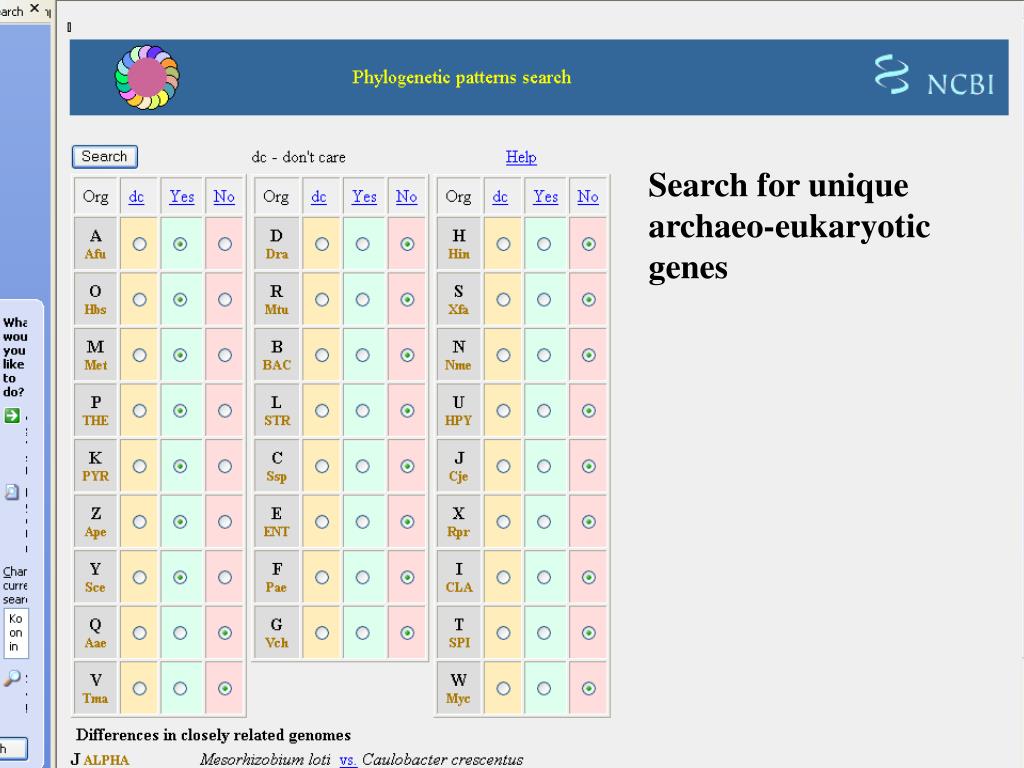This screenshot has height=768, width=1024.
Task: Select 'dc' radio for R Mtu
Action: pyautogui.click(x=322, y=300)
